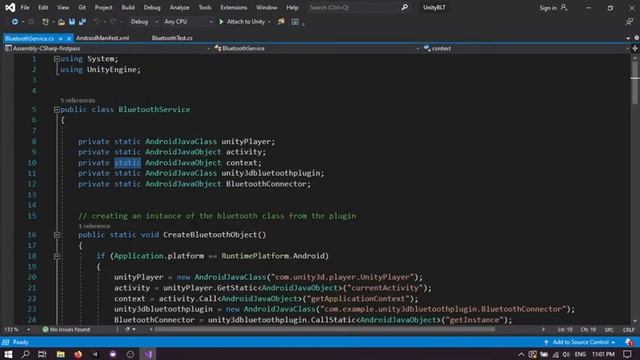
Task: Click Visual Studio icon in taskbar
Action: pos(148,354)
